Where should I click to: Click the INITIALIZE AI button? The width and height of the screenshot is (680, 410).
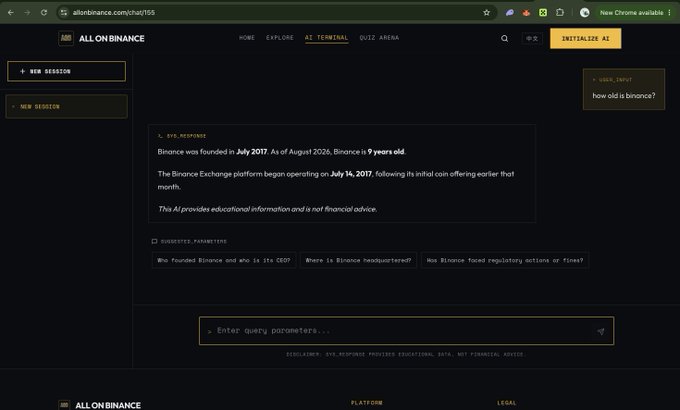[x=585, y=38]
